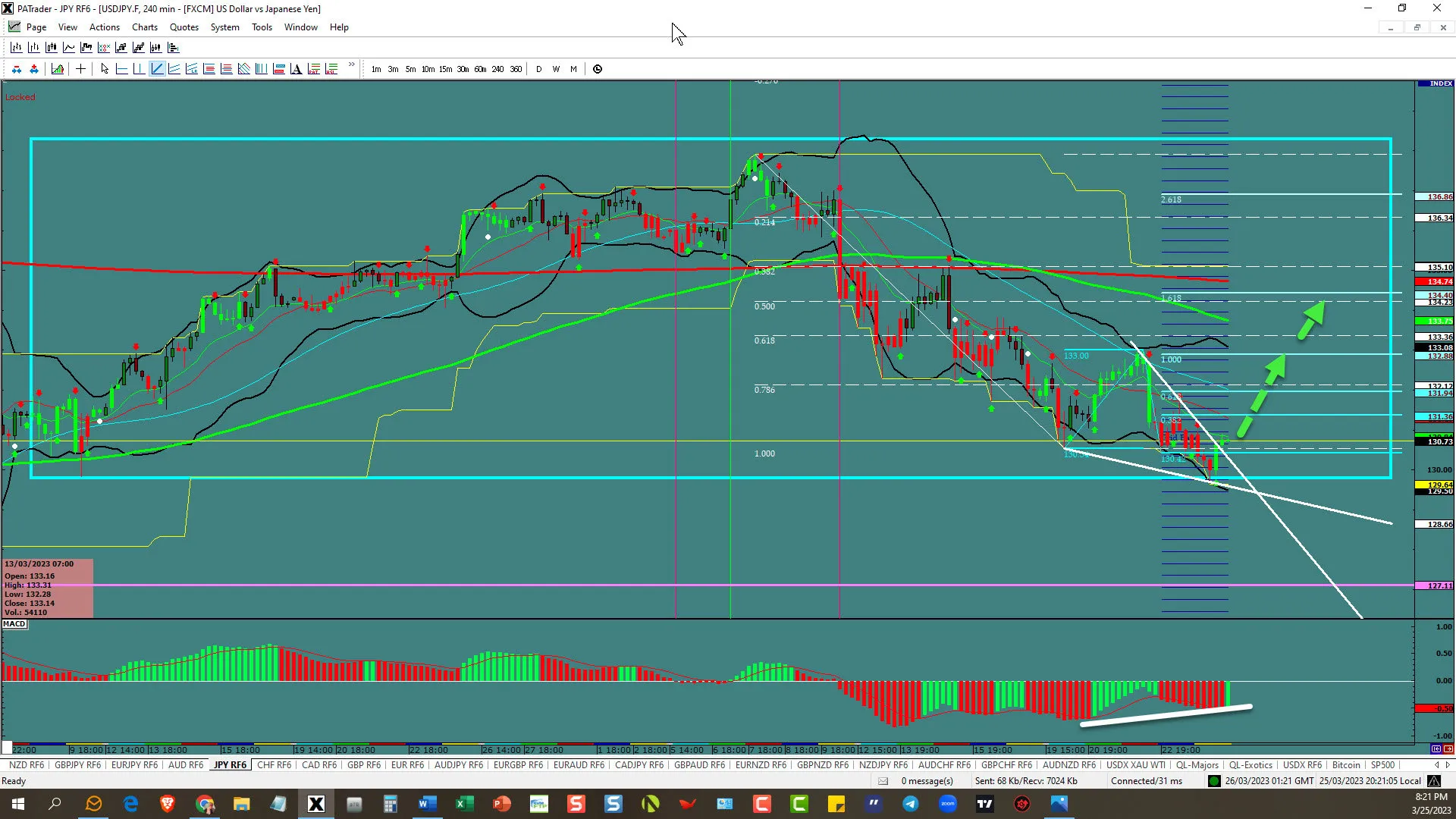Viewport: 1456px width, 819px height.
Task: Switch to 240 minute timeframe
Action: pyautogui.click(x=497, y=69)
